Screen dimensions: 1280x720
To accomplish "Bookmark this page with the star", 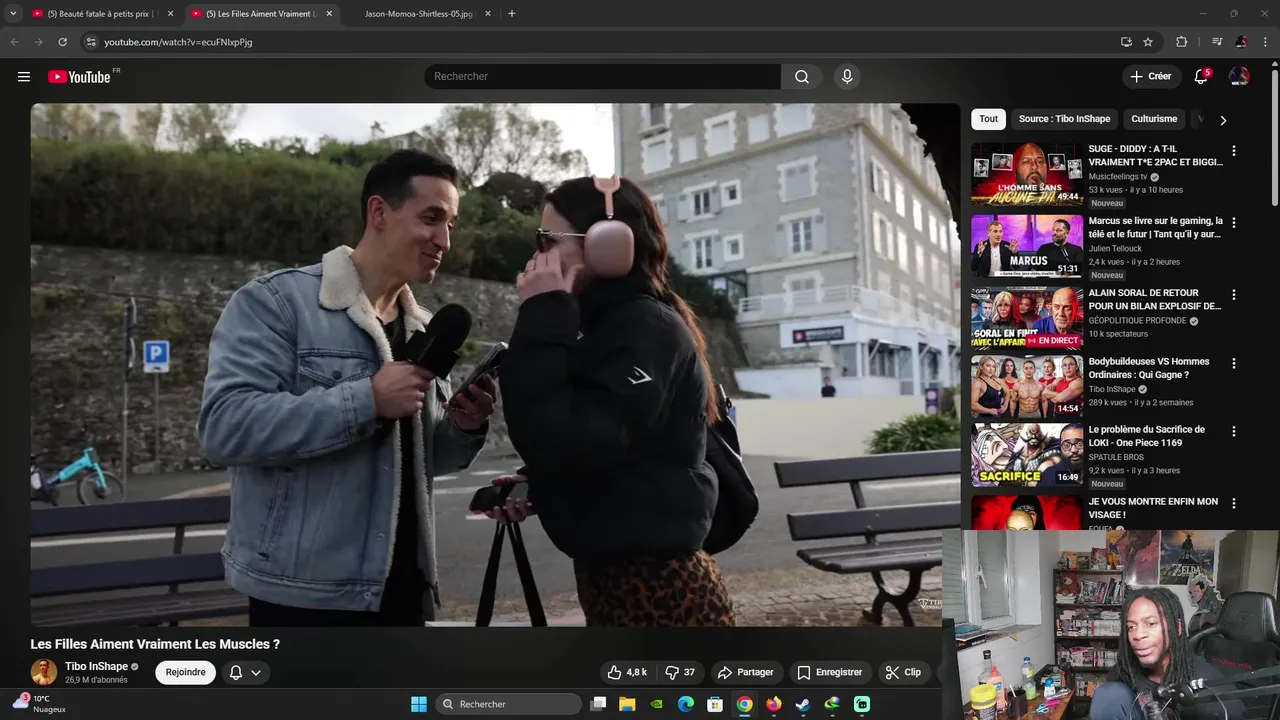I will point(1148,42).
